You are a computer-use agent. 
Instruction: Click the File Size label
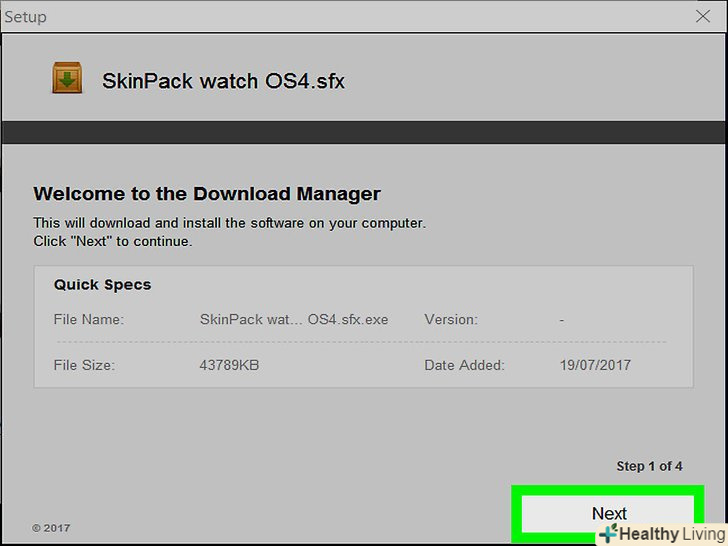85,365
